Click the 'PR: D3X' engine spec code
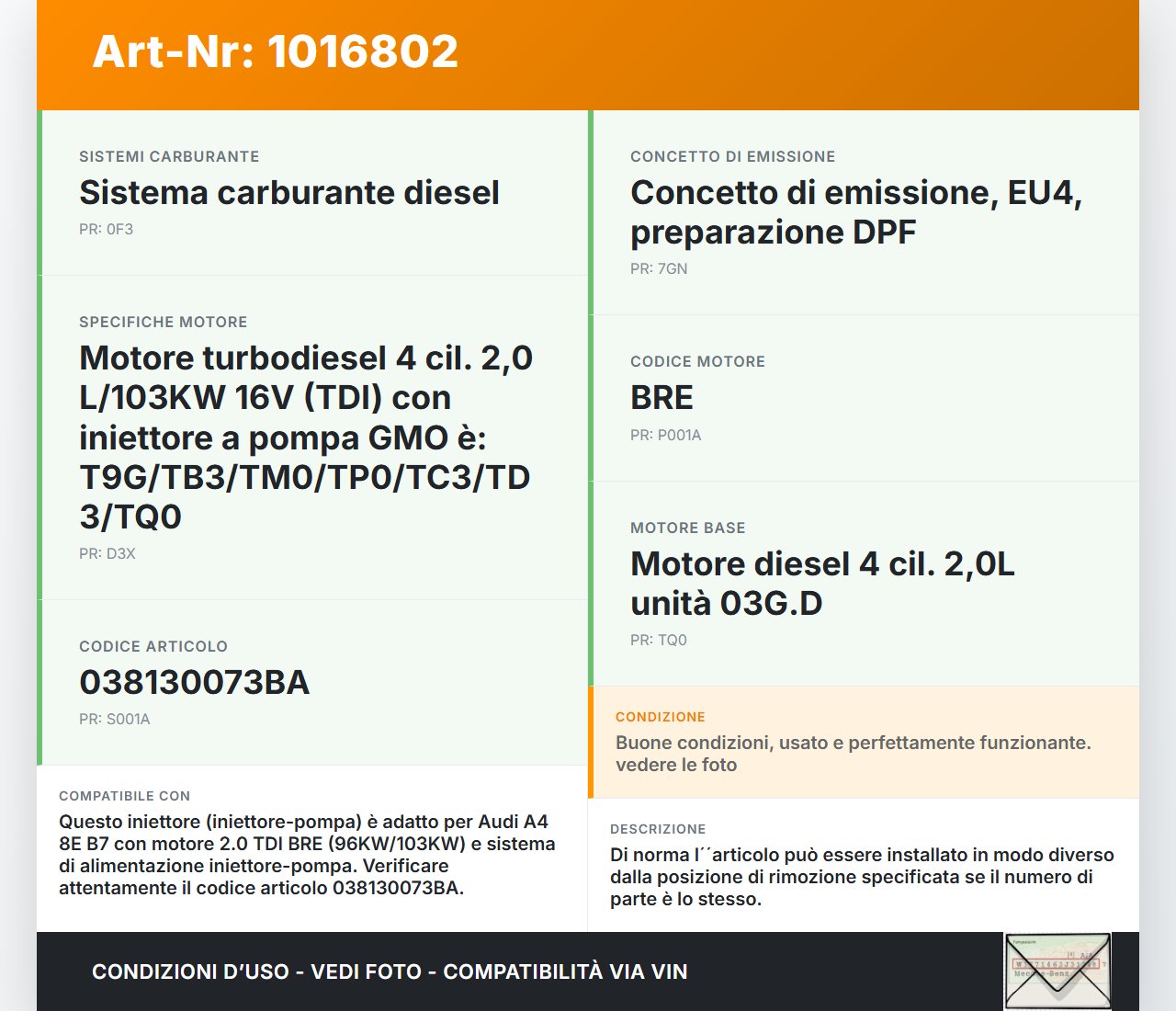Viewport: 1176px width, 1011px height. coord(107,554)
